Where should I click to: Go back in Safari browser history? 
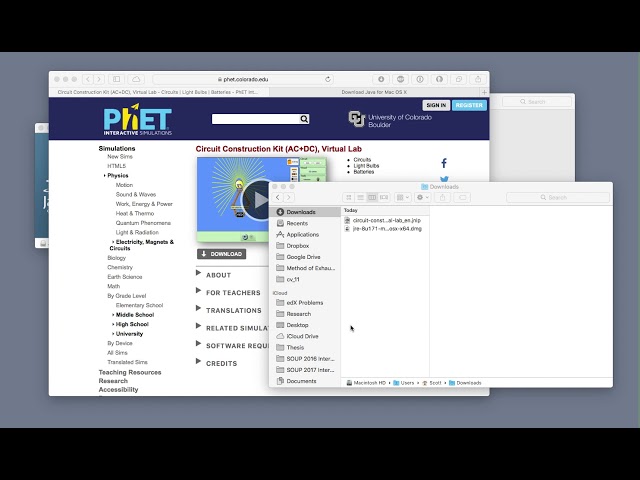coord(88,79)
